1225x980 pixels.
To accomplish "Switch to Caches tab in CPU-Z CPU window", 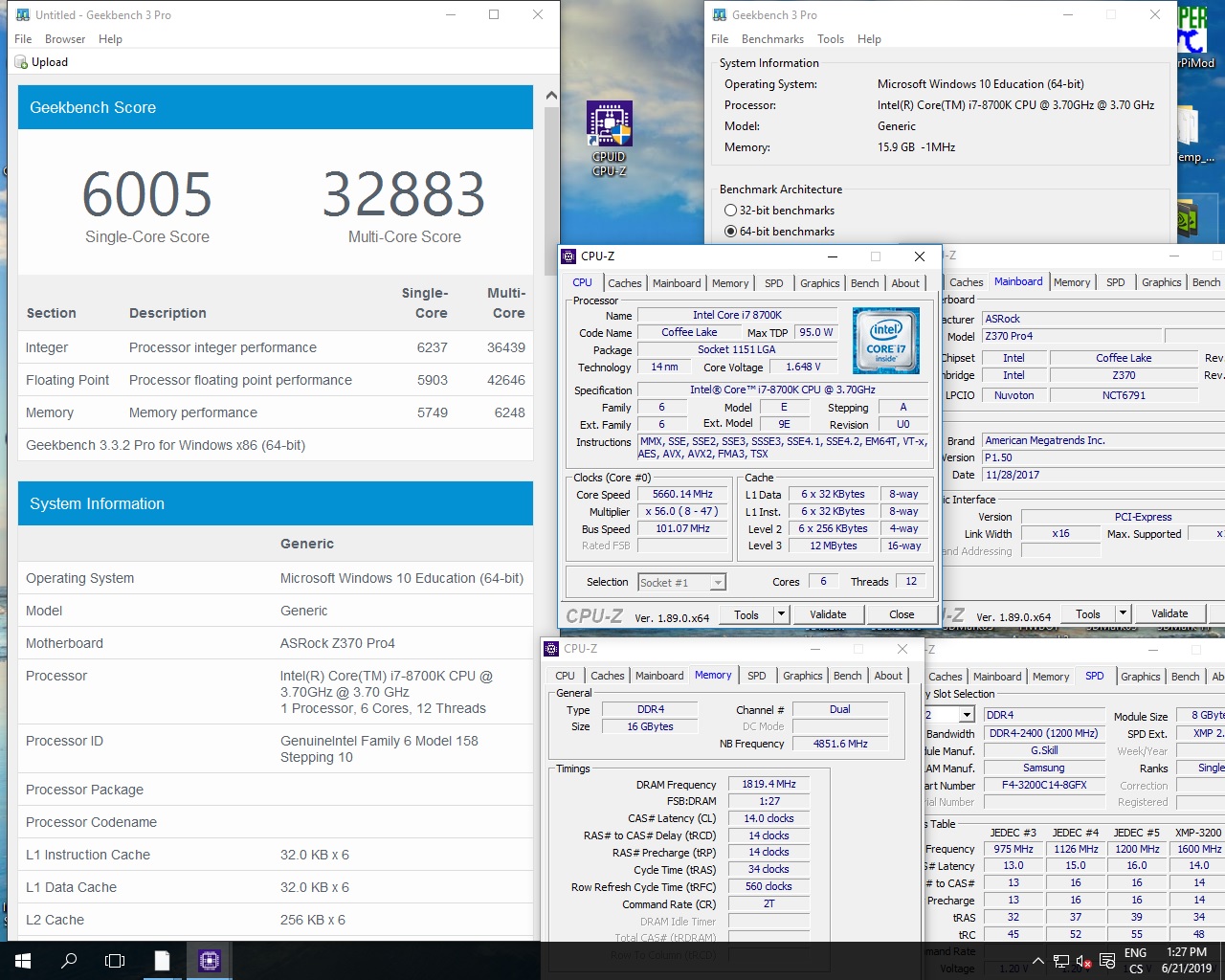I will coord(625,283).
